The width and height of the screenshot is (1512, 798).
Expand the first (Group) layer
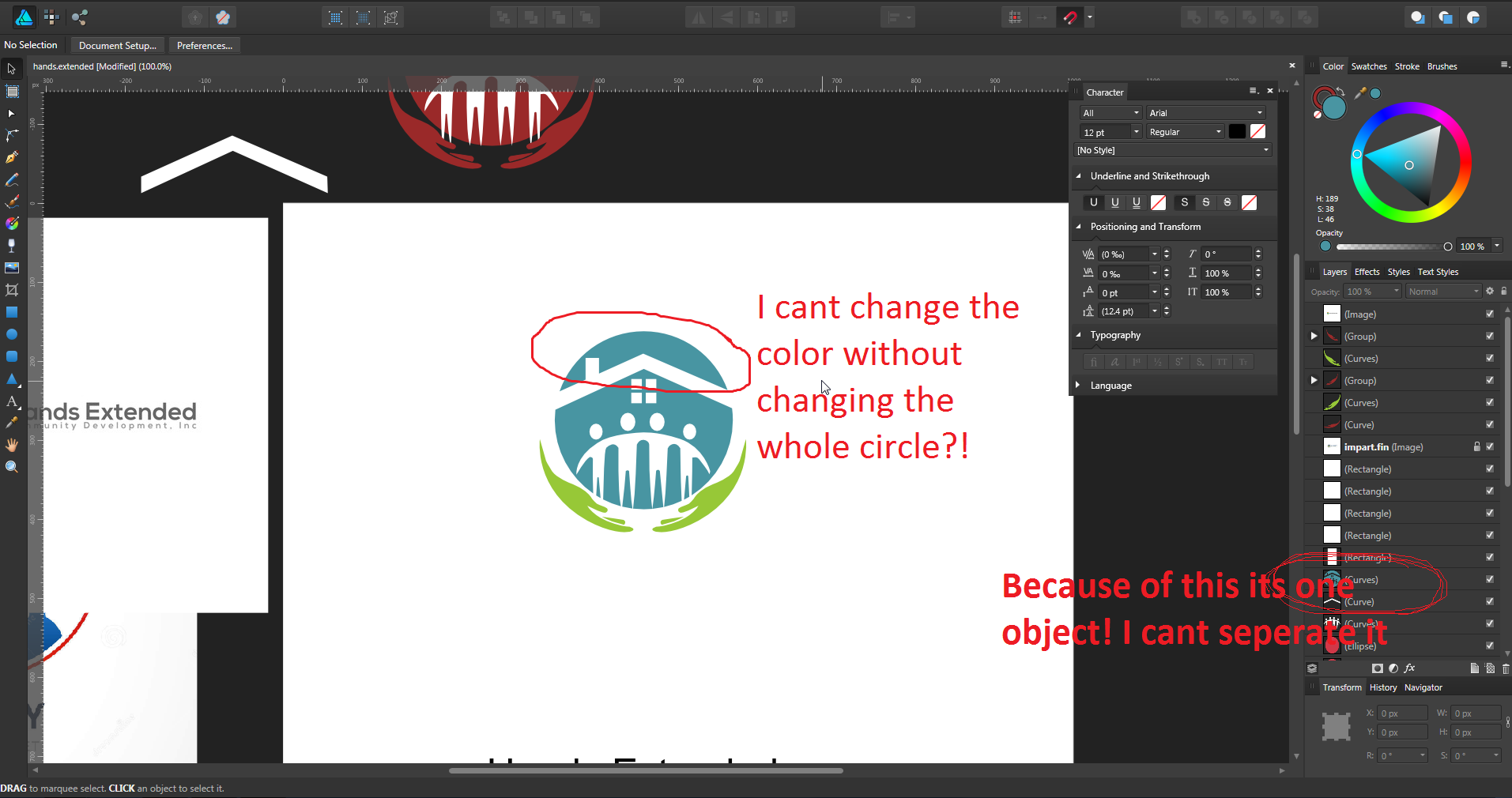coord(1314,337)
